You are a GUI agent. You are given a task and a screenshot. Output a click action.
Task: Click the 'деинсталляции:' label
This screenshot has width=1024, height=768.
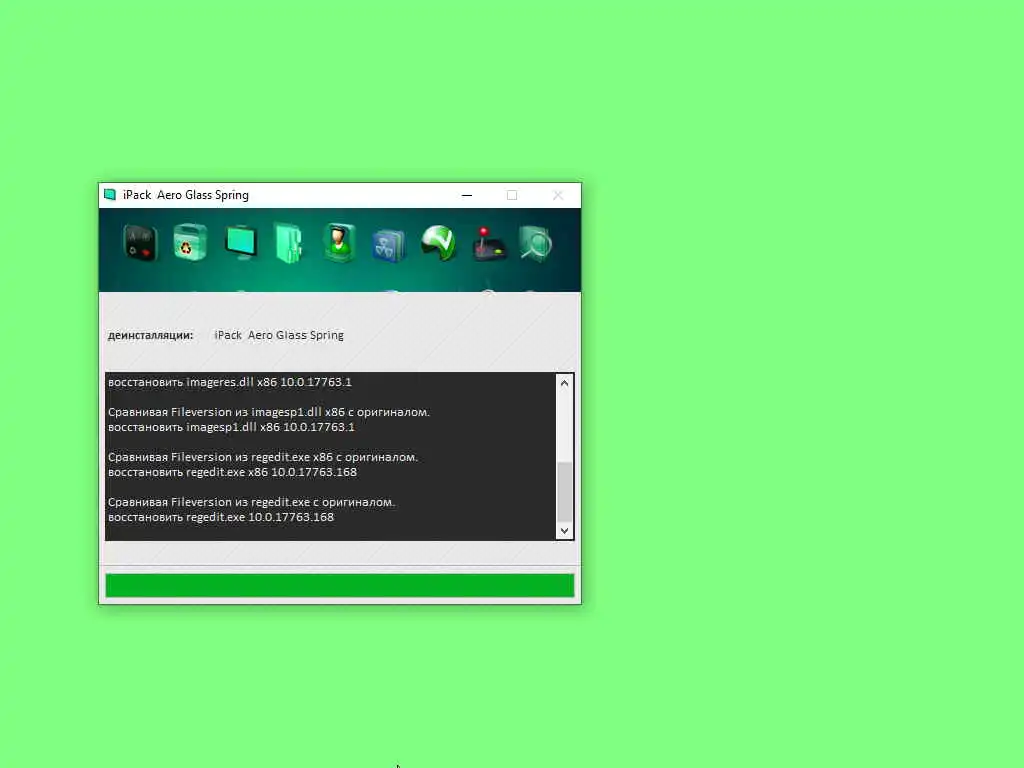(151, 336)
